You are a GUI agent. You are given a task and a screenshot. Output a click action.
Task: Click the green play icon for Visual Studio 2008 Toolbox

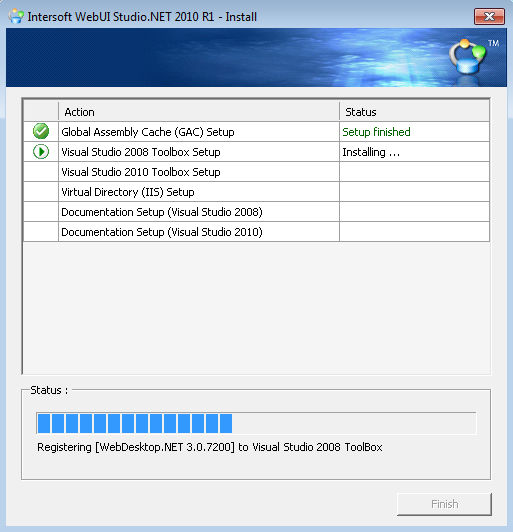coord(41,151)
